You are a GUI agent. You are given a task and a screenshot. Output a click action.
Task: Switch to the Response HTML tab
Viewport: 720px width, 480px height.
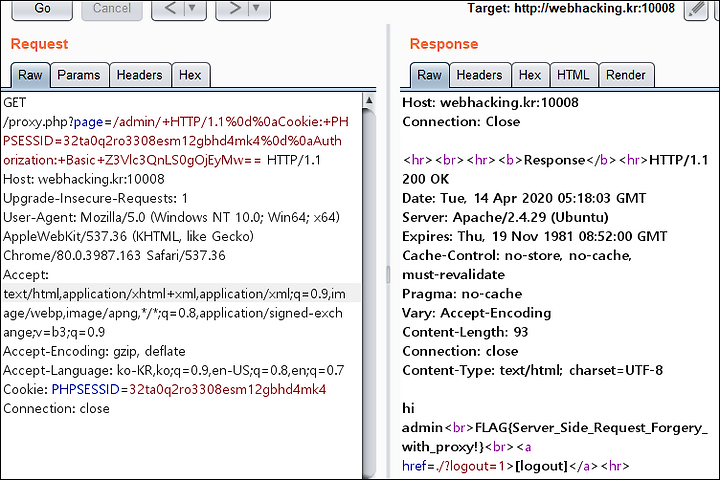573,75
